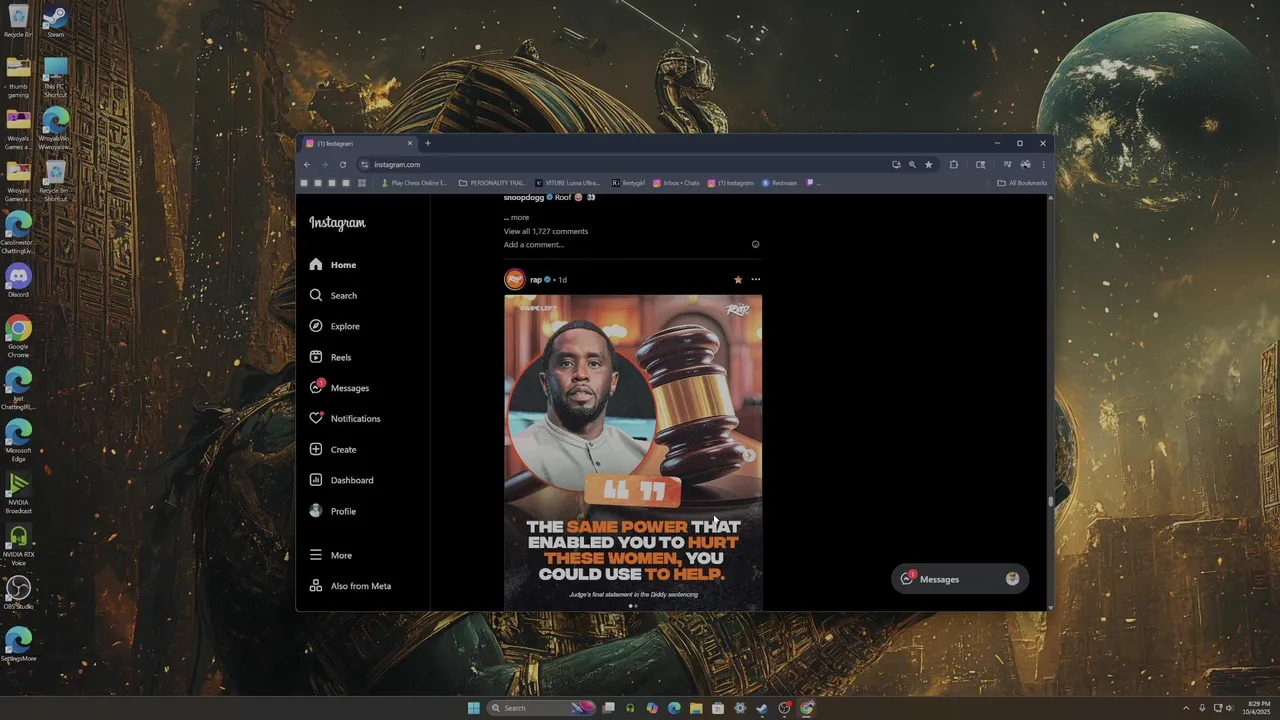Screen dimensions: 1280x720
Task: Select NVIDIA Broadcast desktop icon
Action: coord(18,492)
